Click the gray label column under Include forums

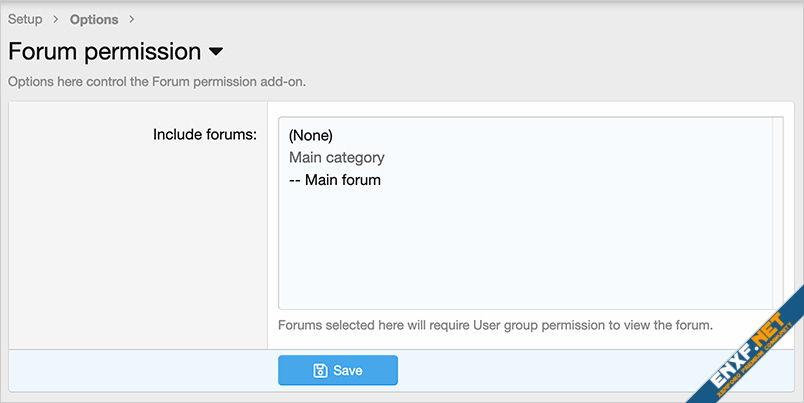click(140, 250)
